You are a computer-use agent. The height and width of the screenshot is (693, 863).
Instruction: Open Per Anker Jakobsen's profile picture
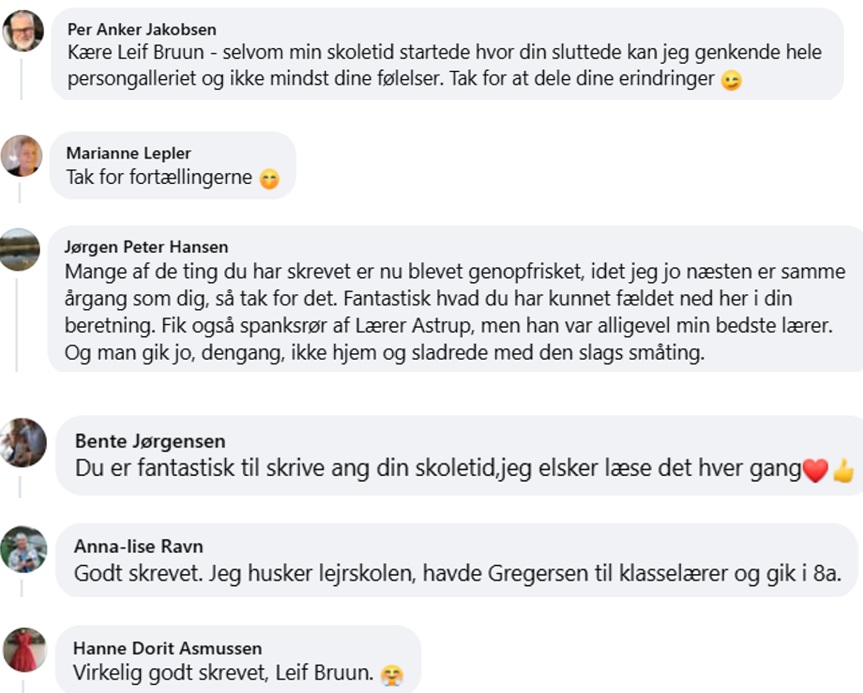(x=23, y=31)
